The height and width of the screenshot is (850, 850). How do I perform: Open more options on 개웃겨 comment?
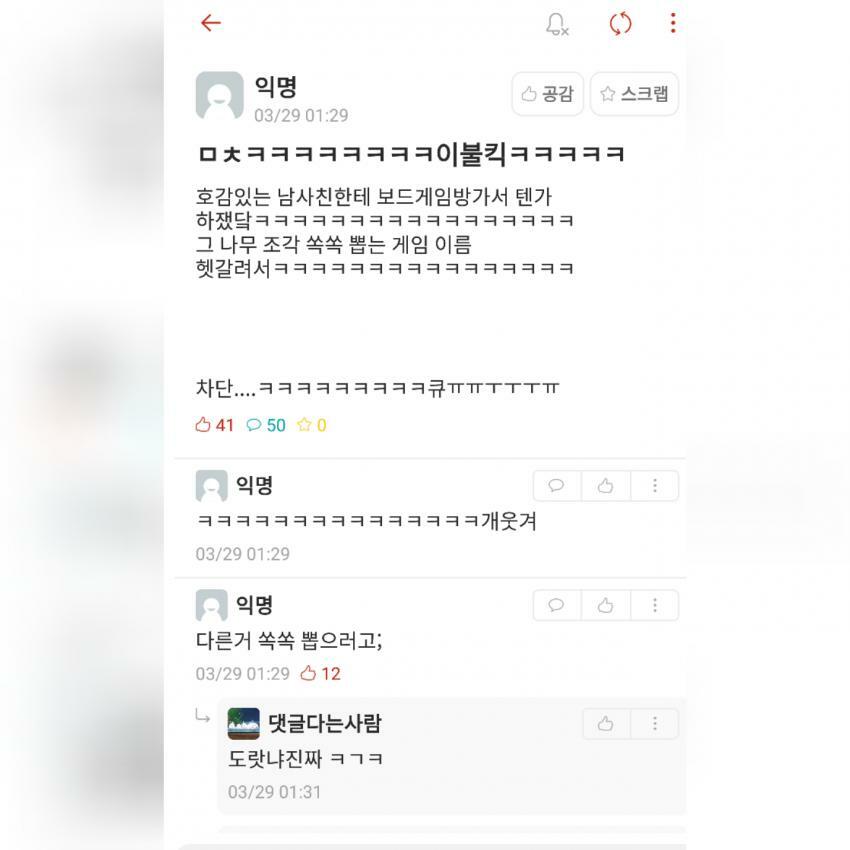[x=655, y=486]
